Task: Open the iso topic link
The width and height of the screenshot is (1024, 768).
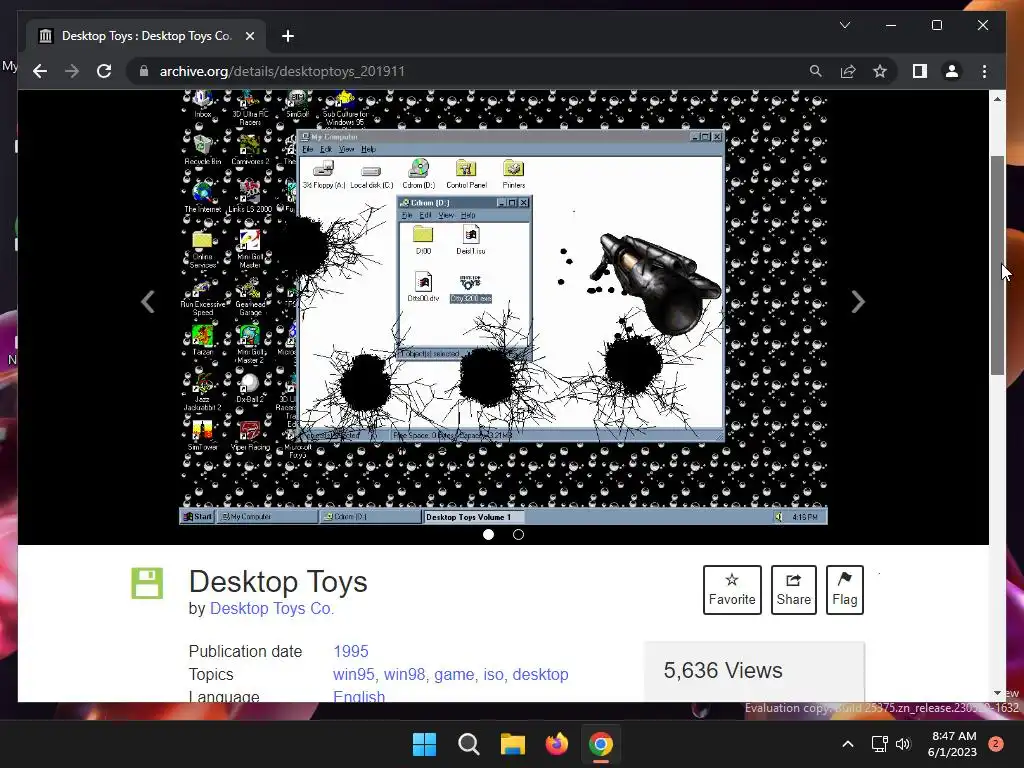Action: (493, 674)
